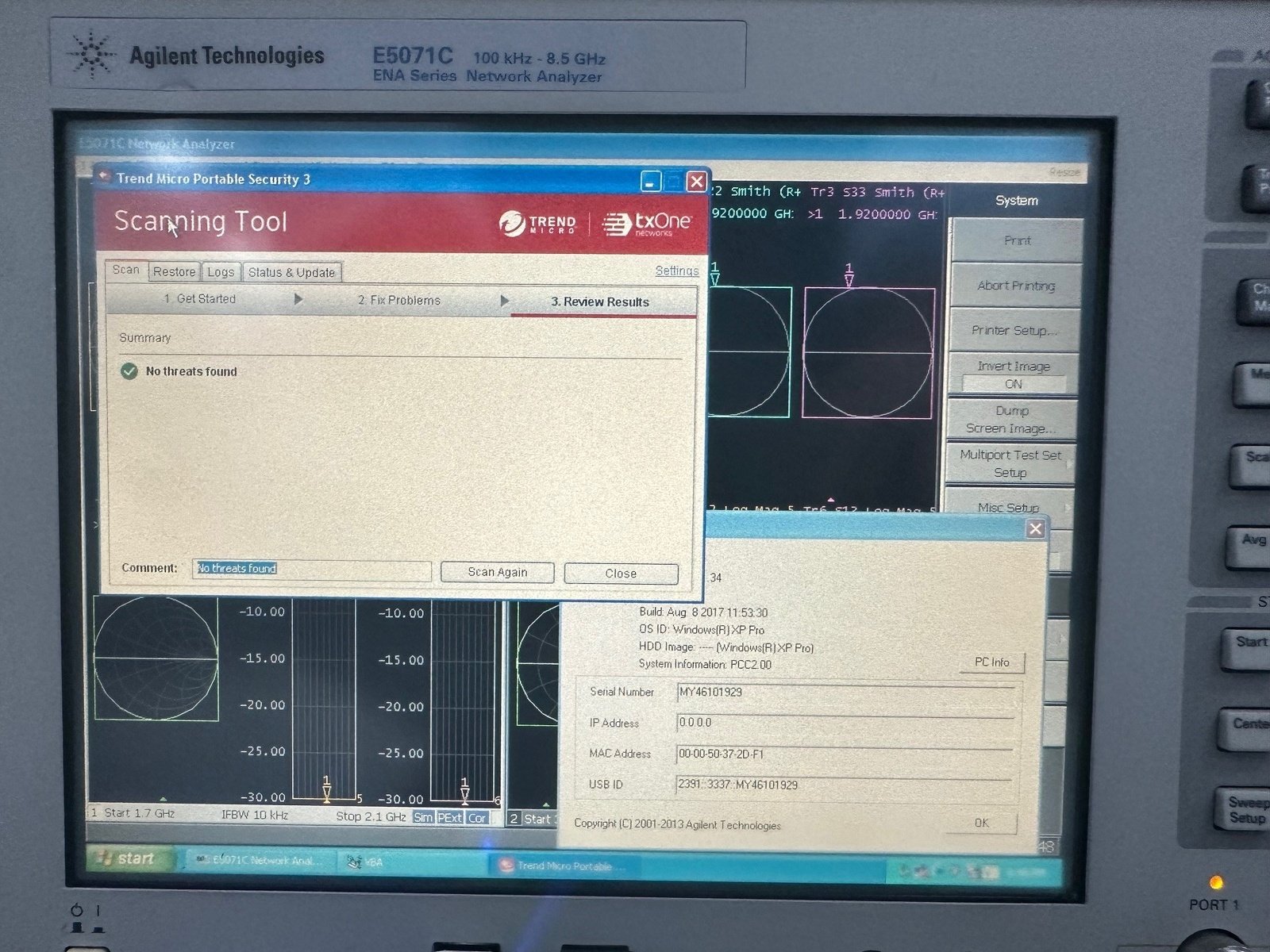
Task: Click the No threats found green checkmark icon
Action: pos(129,370)
